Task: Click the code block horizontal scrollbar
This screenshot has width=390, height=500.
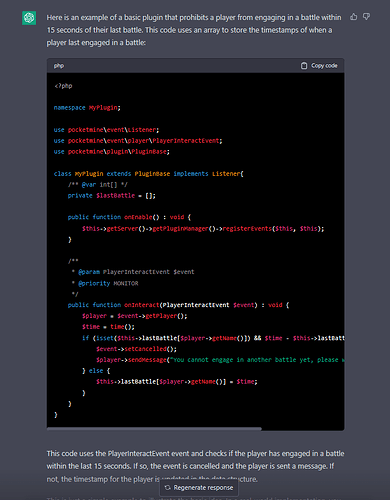Action: coord(154,429)
